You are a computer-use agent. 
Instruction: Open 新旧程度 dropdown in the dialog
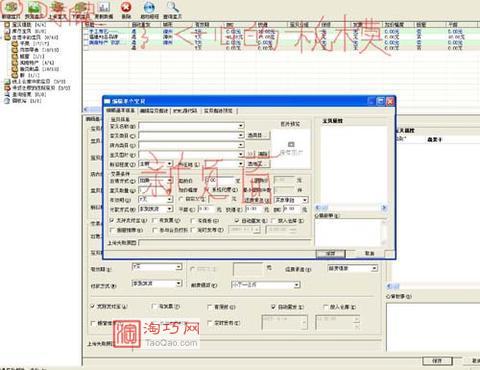coord(169,164)
